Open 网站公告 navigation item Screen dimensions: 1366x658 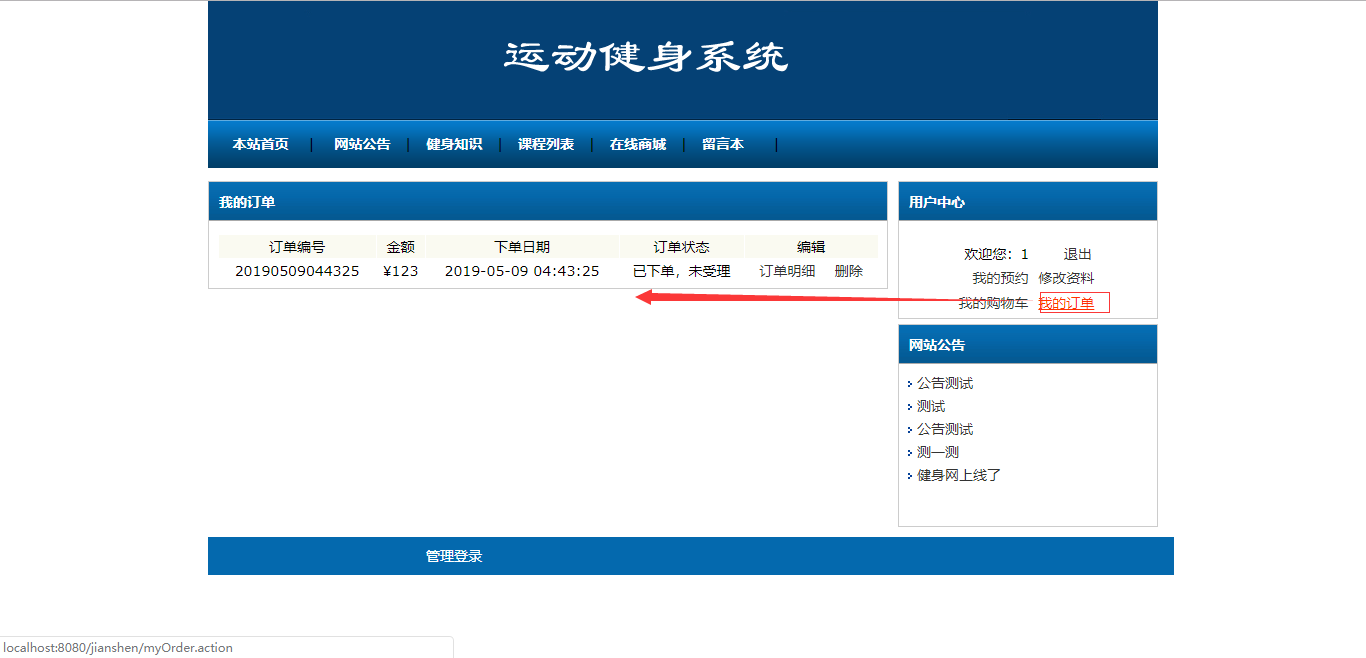click(x=362, y=144)
